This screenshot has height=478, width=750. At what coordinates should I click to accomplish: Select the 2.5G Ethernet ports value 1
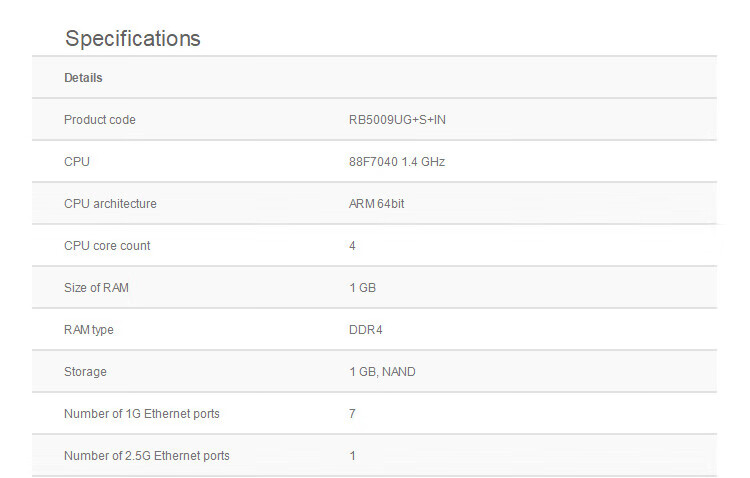pyautogui.click(x=353, y=456)
